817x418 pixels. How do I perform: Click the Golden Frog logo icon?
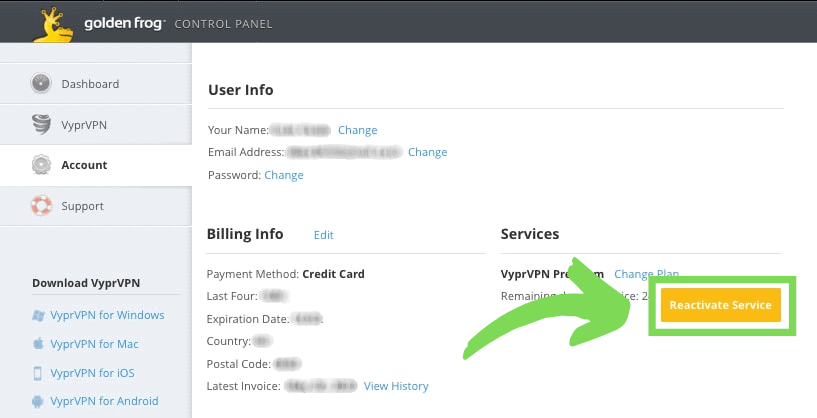click(53, 24)
